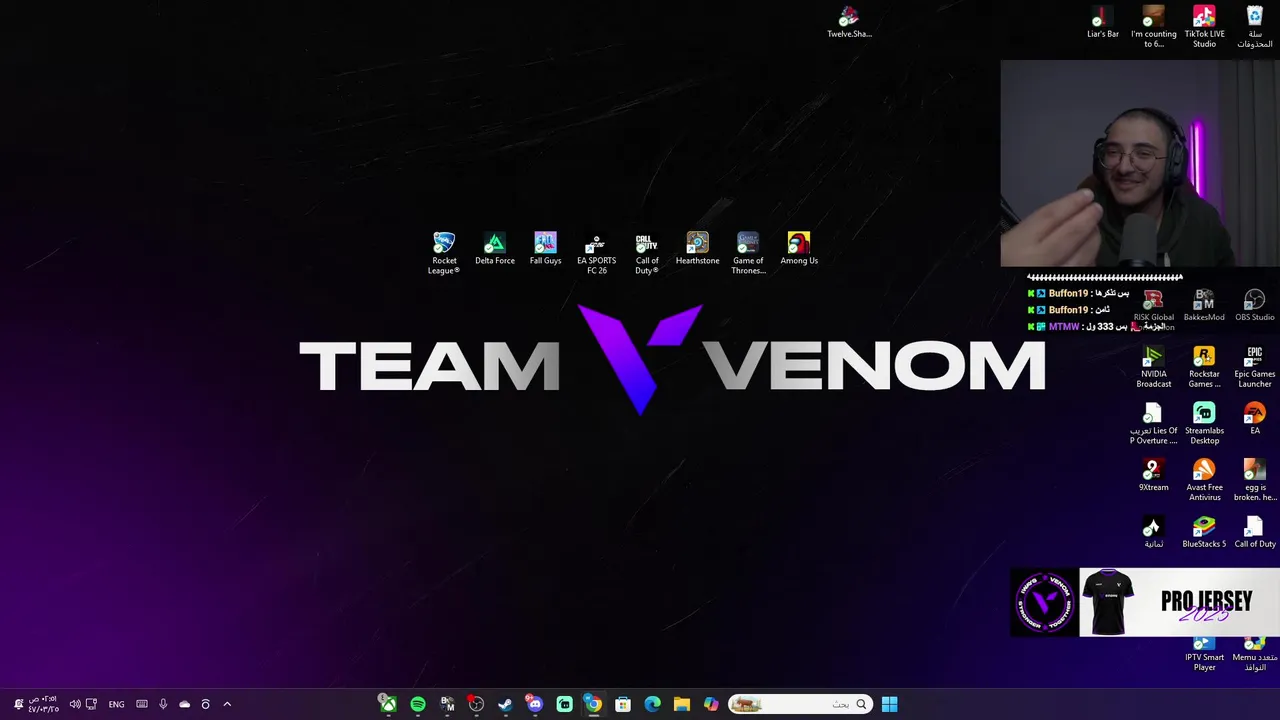Viewport: 1280px width, 720px height.
Task: Launch TikTok LIVE Studio
Action: 1204,26
